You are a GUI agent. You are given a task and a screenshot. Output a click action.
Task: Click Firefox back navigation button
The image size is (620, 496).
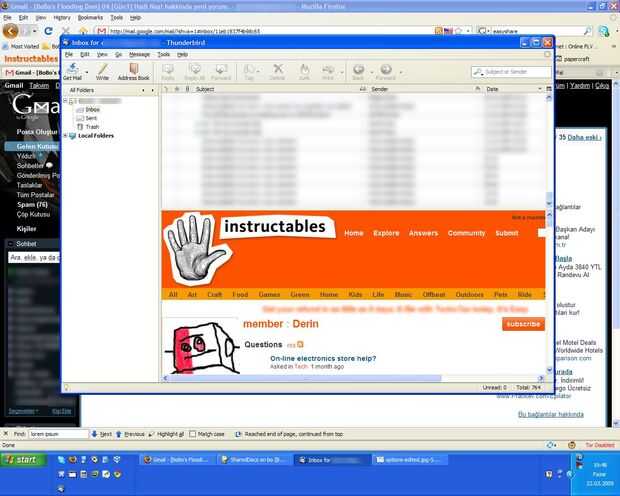pos(10,31)
